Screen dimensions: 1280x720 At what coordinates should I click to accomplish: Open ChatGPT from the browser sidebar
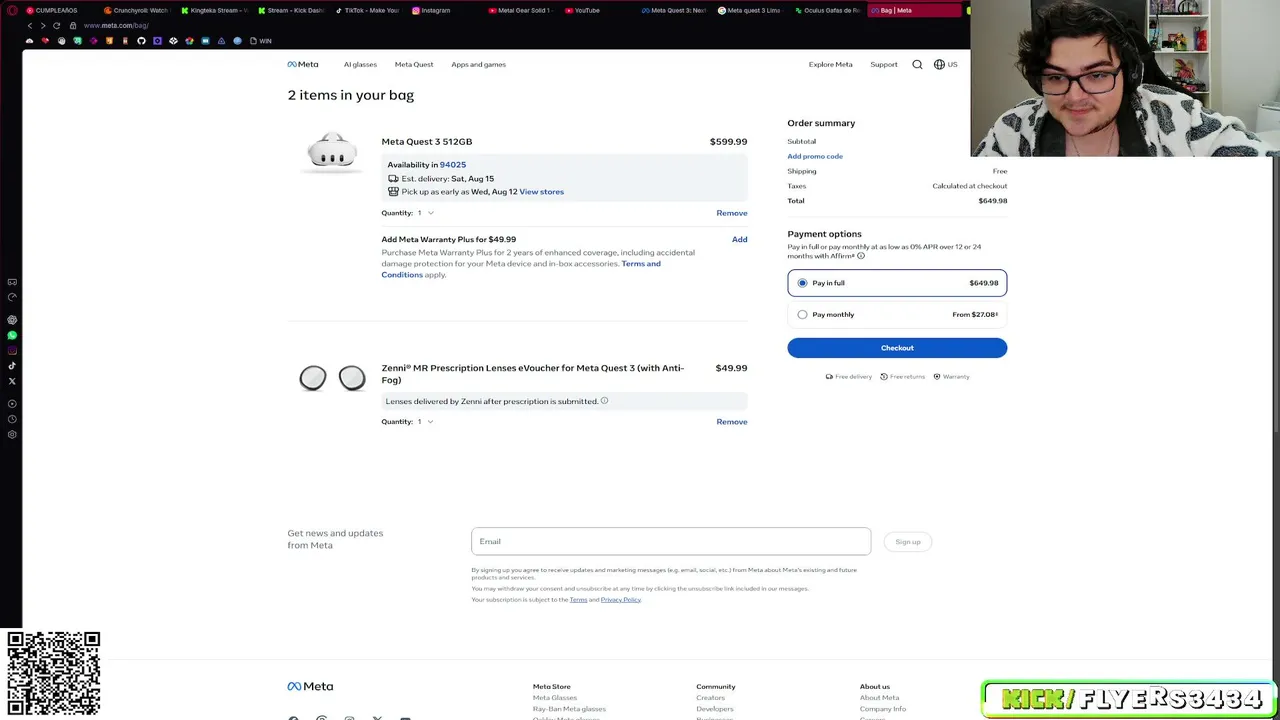[12, 320]
